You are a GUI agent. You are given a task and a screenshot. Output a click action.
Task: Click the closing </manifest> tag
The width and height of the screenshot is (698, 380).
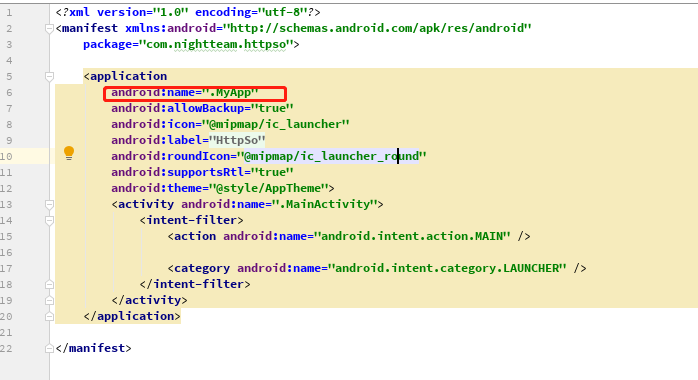coord(93,348)
